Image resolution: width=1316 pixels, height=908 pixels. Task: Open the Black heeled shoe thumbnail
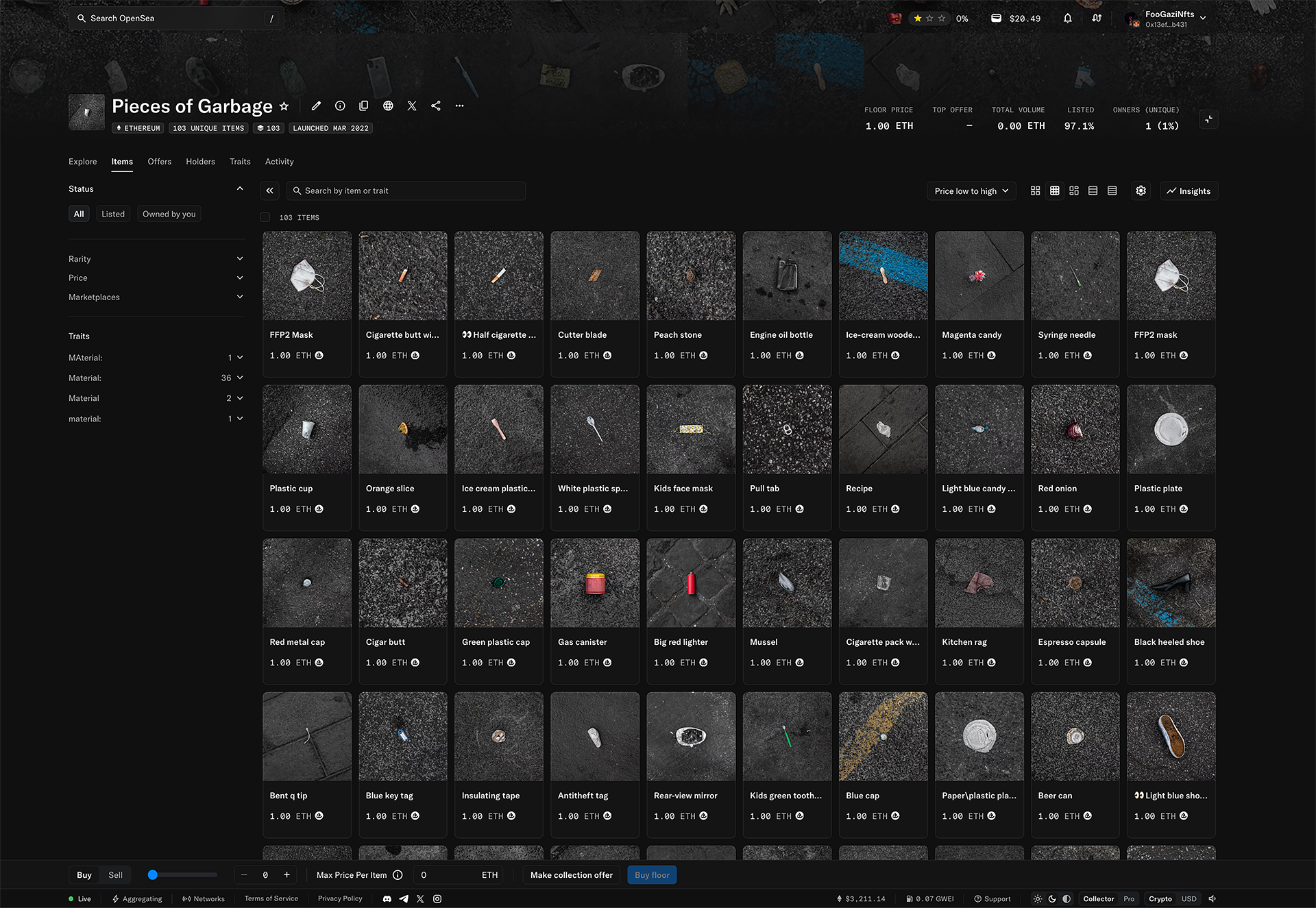tap(1171, 583)
